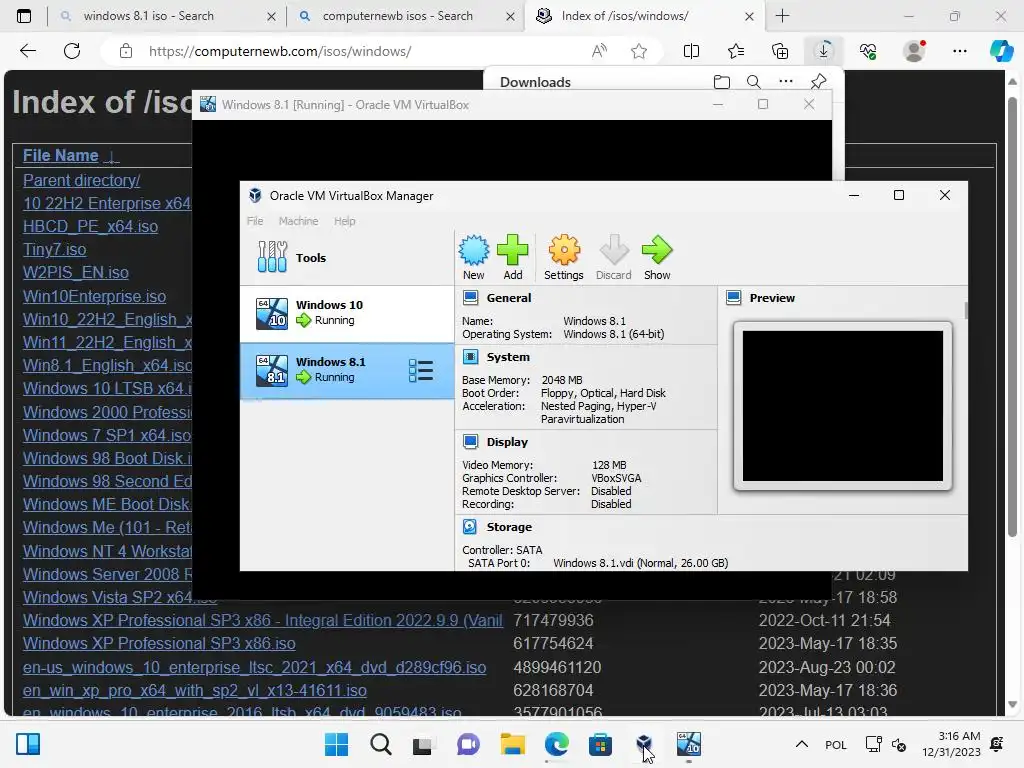Click the Downloads toolbar icon in Edge

(824, 51)
